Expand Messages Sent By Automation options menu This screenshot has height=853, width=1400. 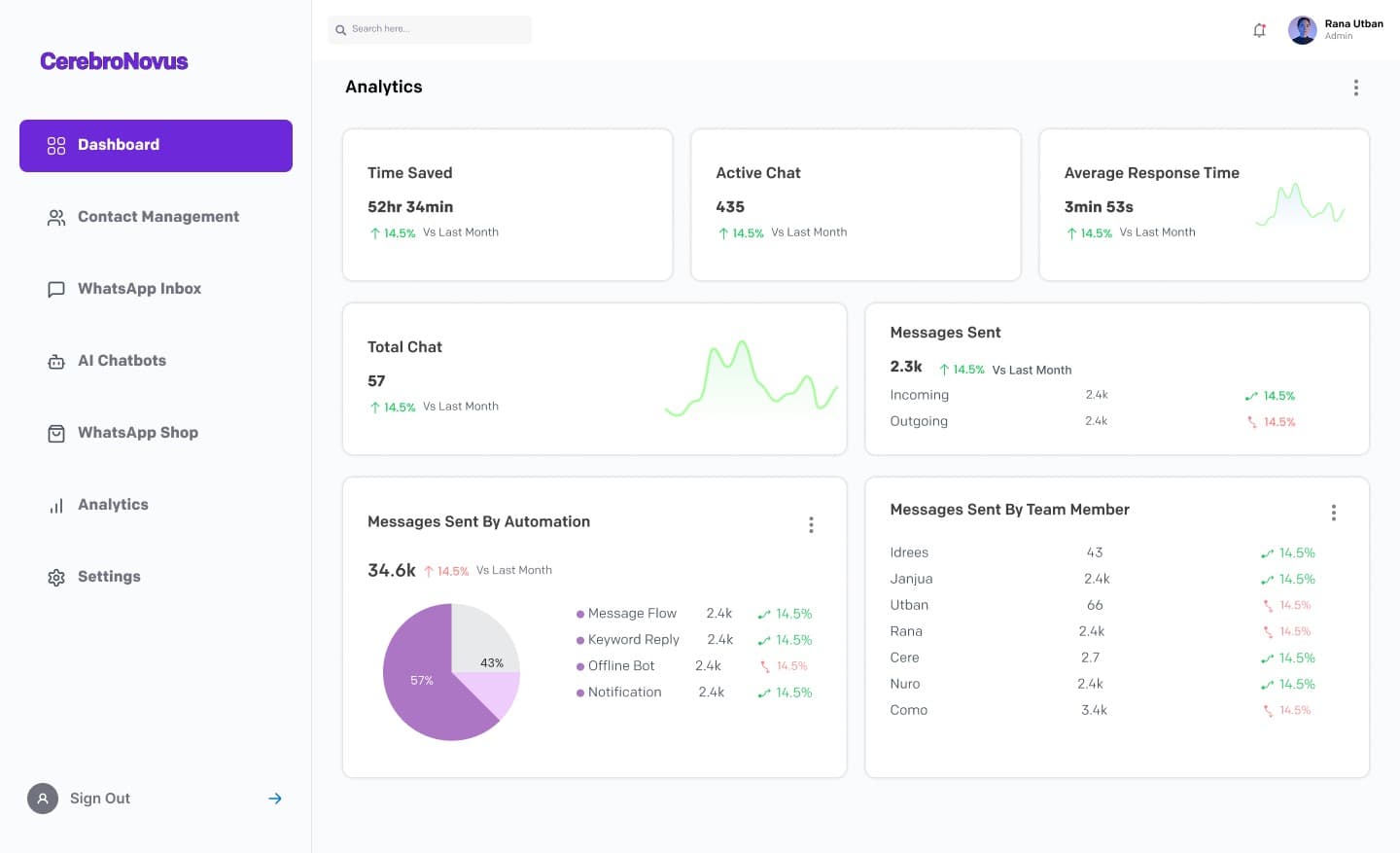811,525
